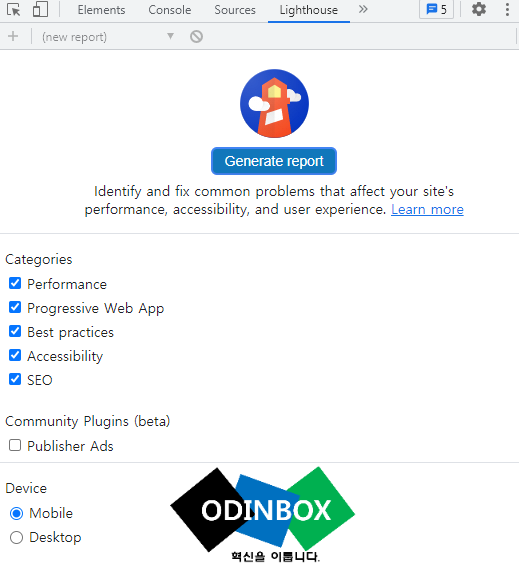
Task: Open the (new report) dropdown
Action: coord(108,36)
